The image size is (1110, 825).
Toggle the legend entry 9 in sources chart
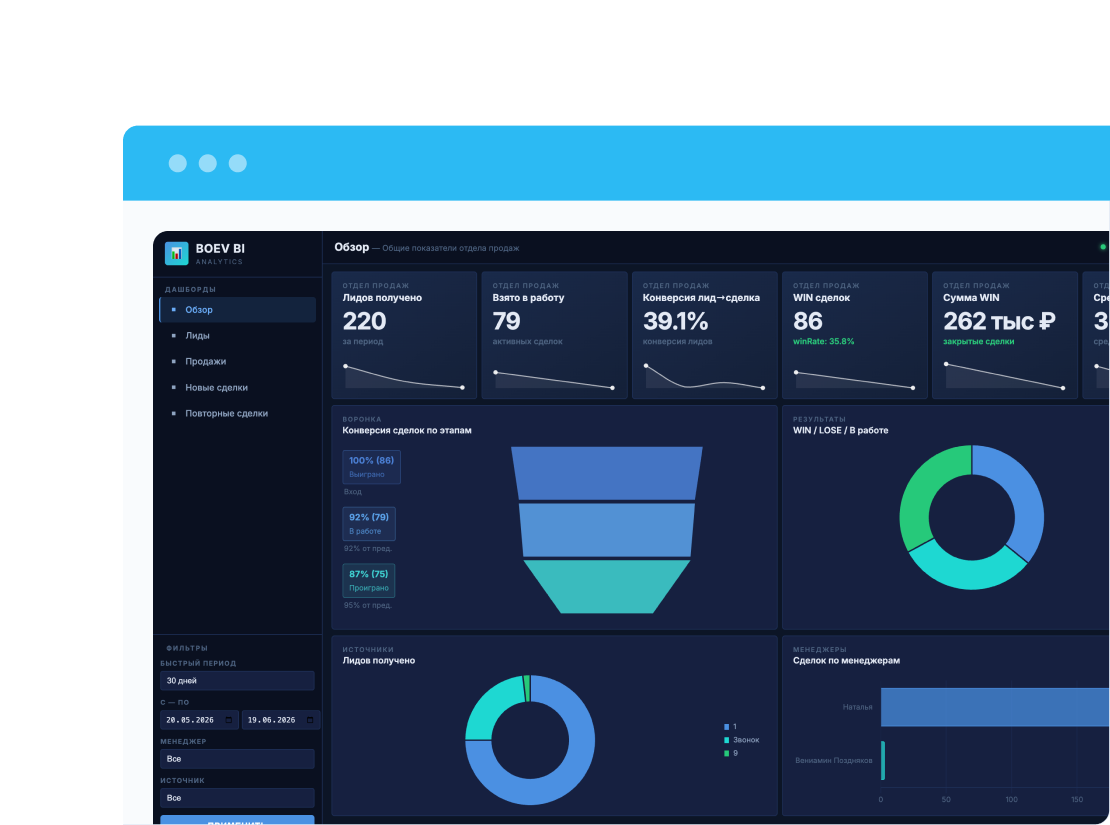pos(731,753)
